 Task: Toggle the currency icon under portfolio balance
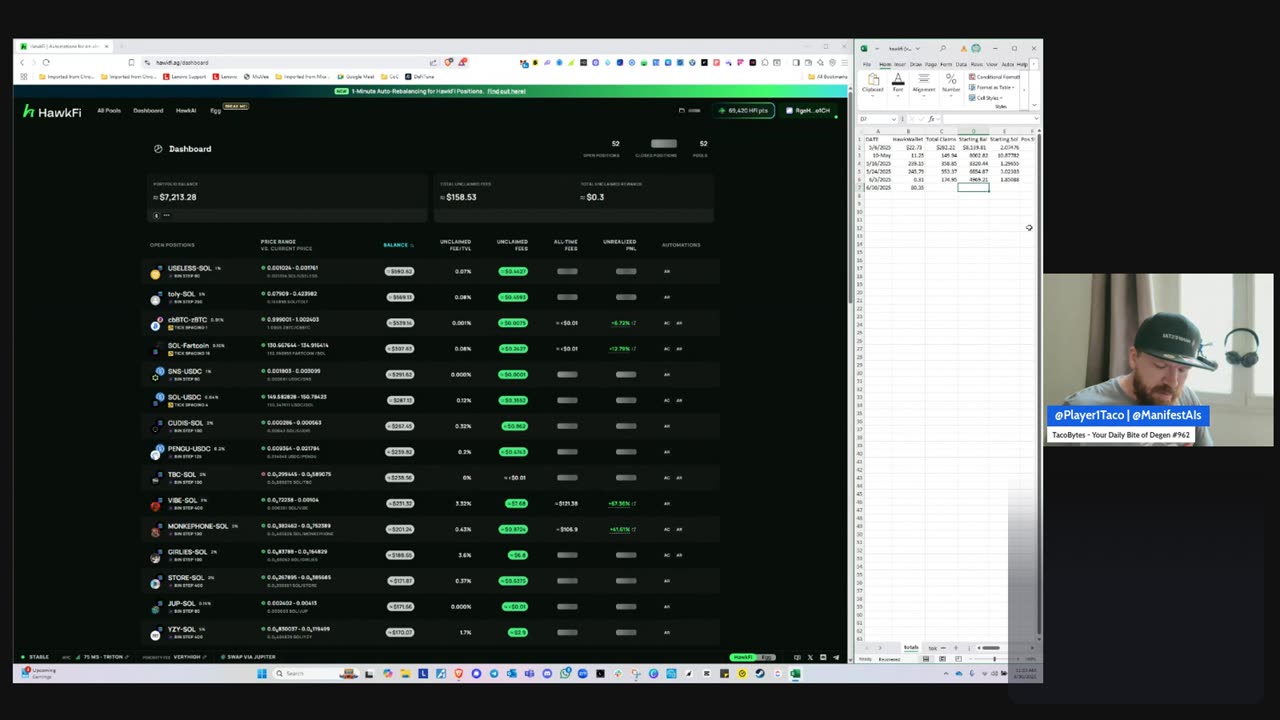coord(156,215)
